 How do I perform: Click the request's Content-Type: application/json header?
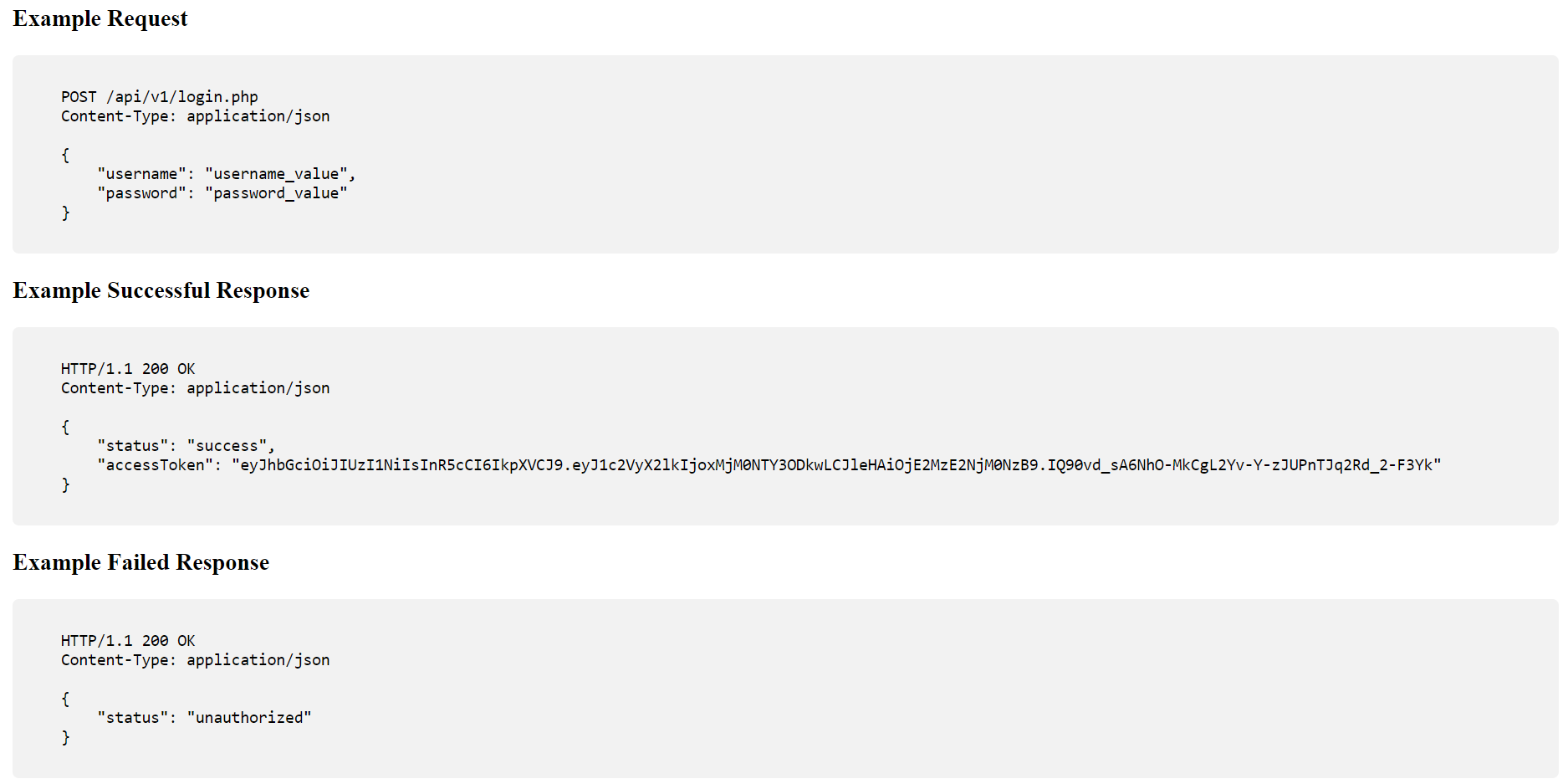[196, 116]
